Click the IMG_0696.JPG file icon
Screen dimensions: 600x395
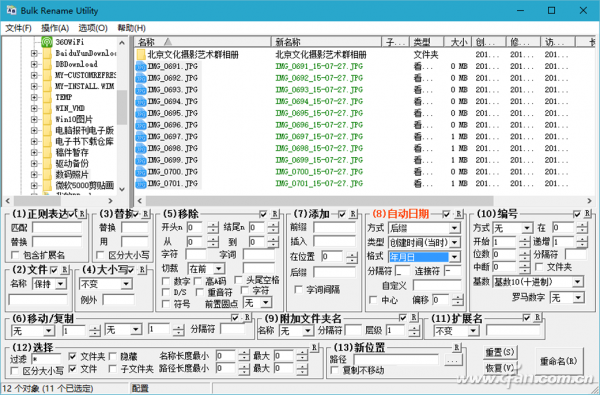141,125
